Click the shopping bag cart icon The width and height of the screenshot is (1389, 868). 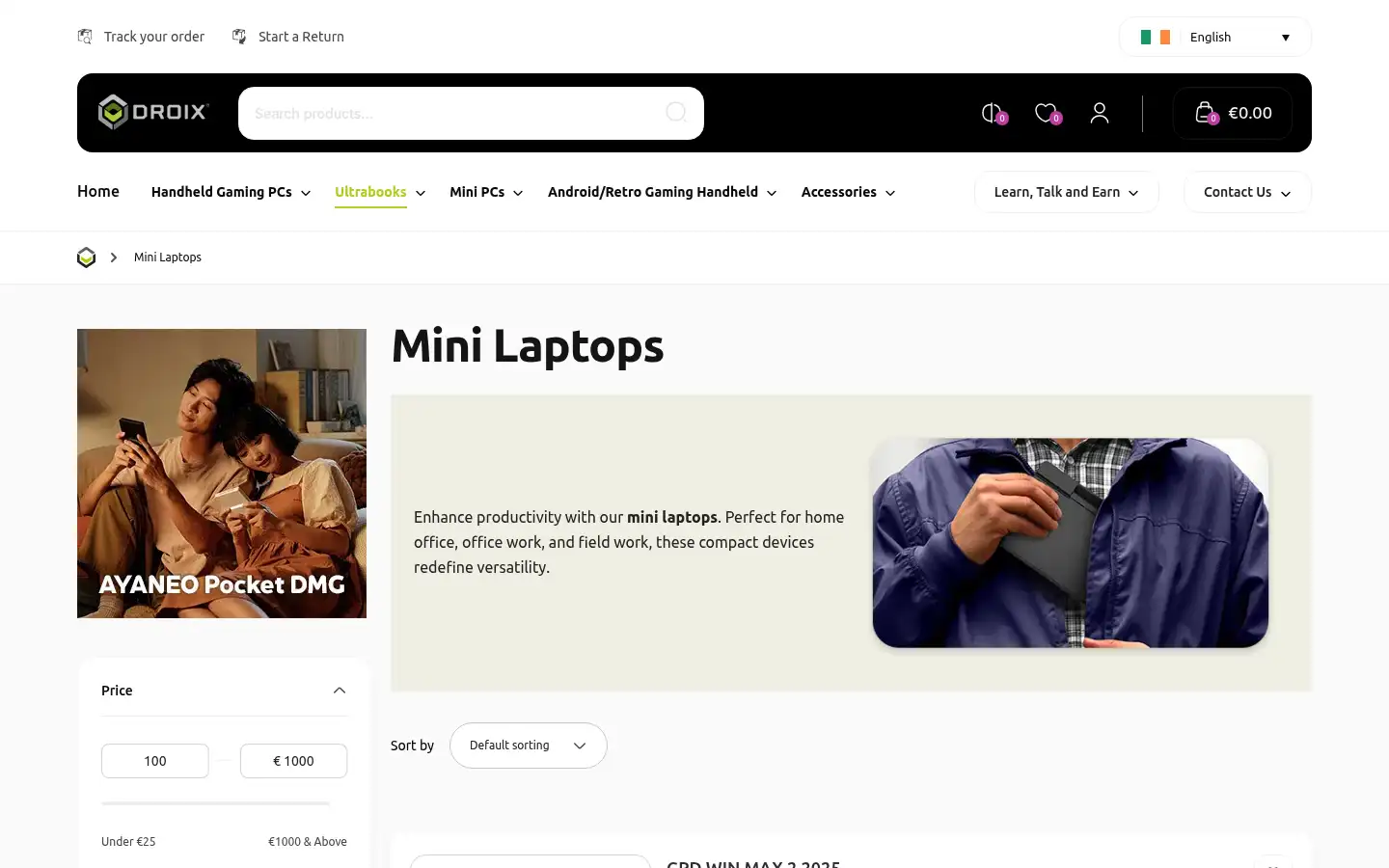pos(1206,113)
